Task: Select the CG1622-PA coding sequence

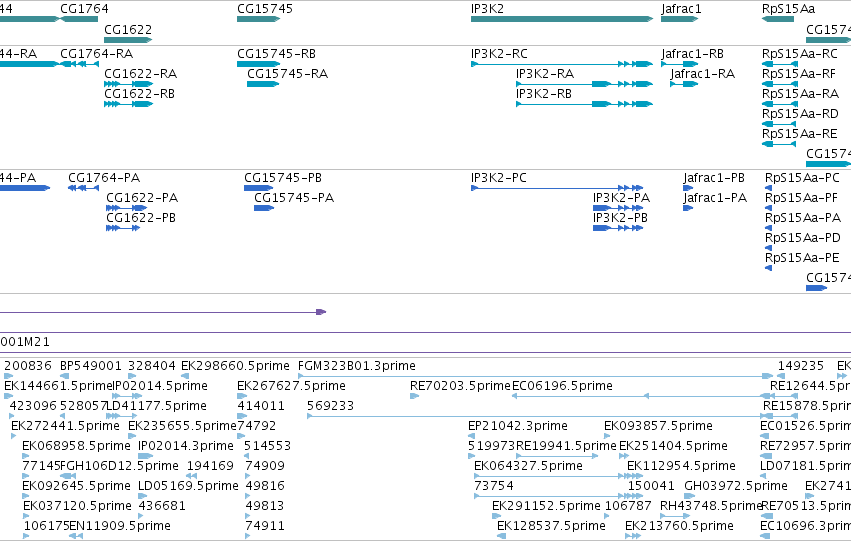Action: [x=126, y=208]
